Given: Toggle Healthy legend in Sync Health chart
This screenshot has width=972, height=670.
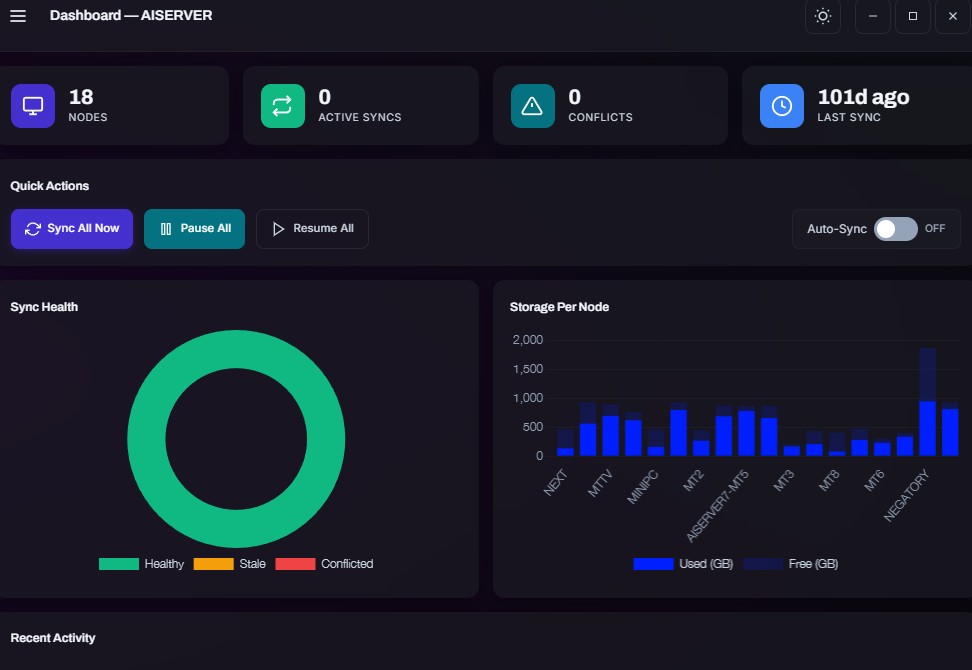Looking at the screenshot, I should tap(141, 564).
